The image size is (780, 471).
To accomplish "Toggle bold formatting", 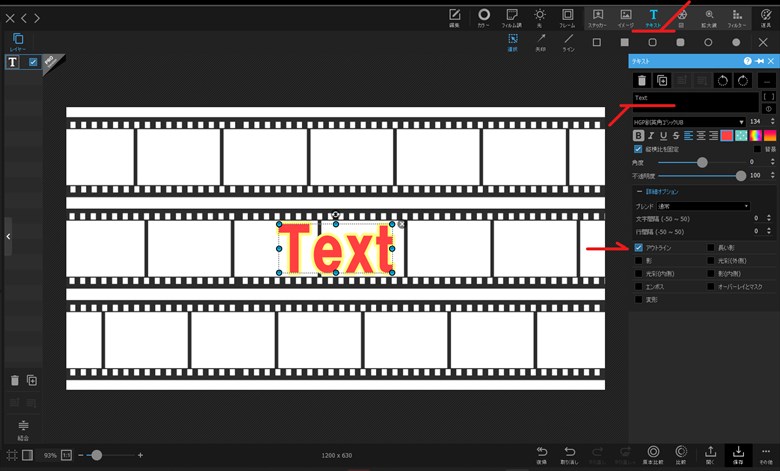I will click(x=638, y=135).
